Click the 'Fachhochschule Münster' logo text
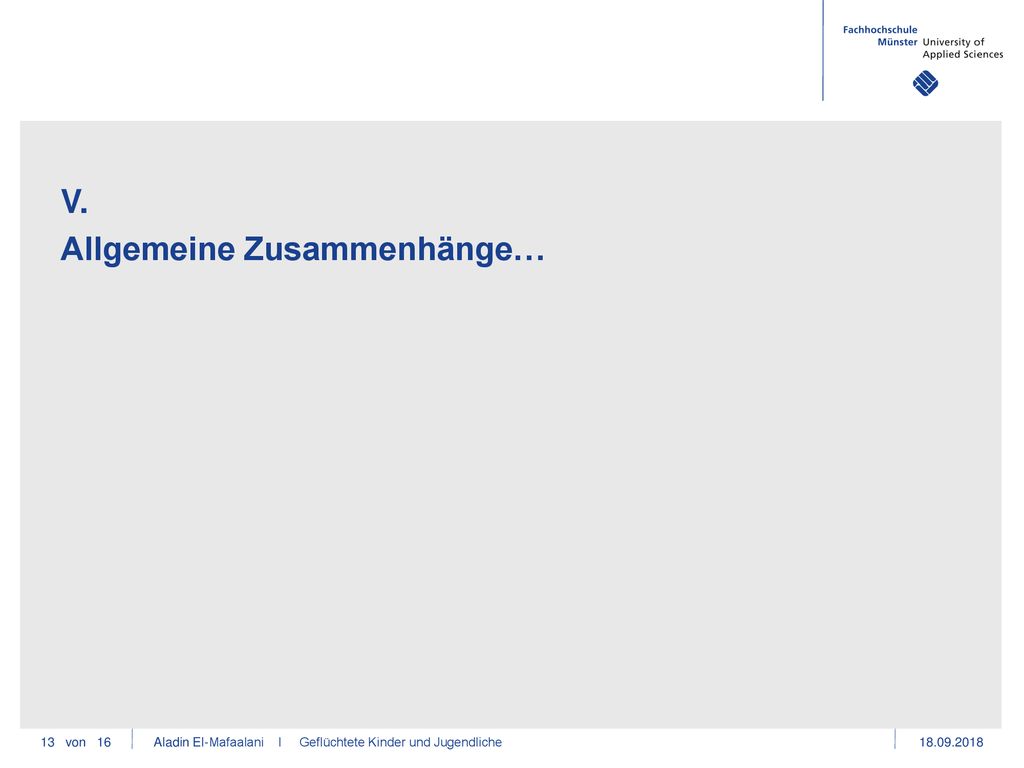The image size is (1024, 768). pyautogui.click(x=880, y=36)
